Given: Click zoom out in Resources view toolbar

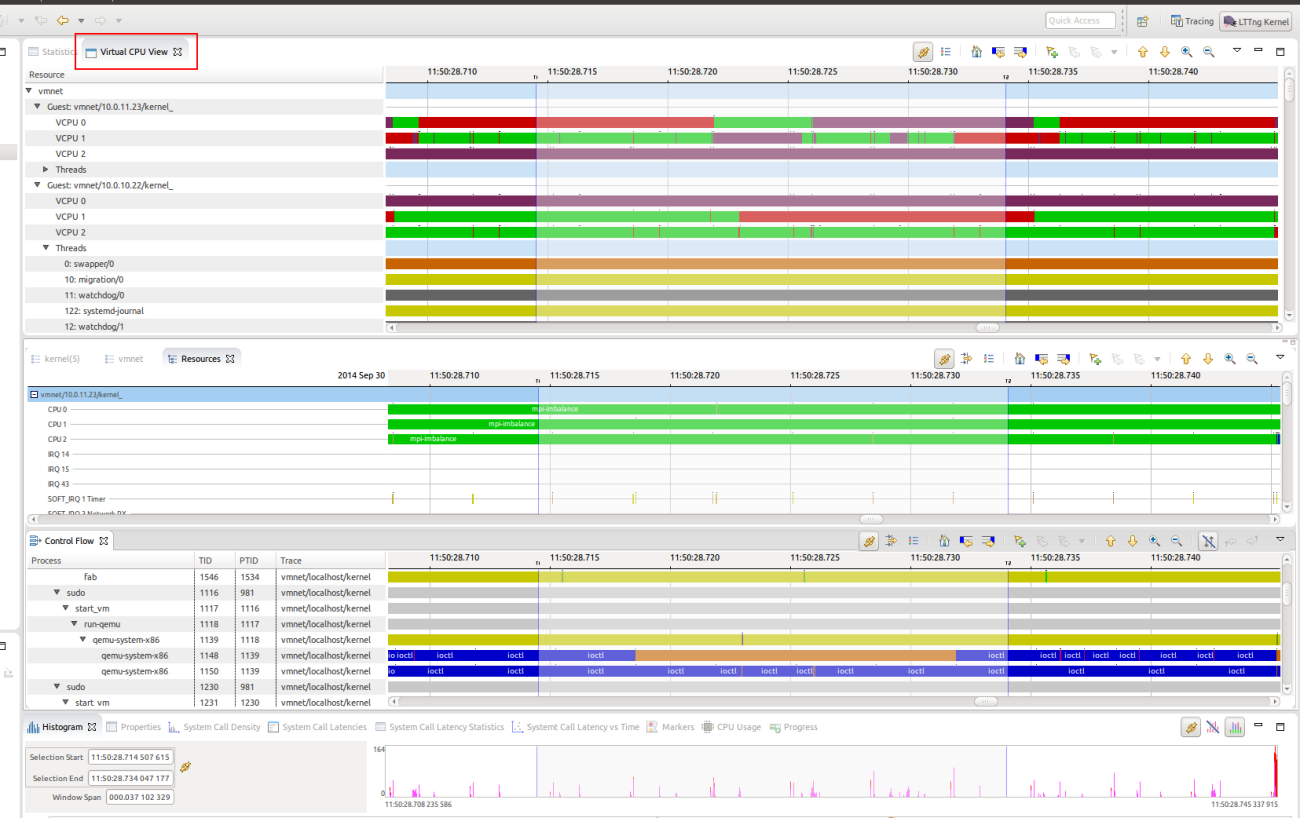Looking at the screenshot, I should coord(1251,358).
